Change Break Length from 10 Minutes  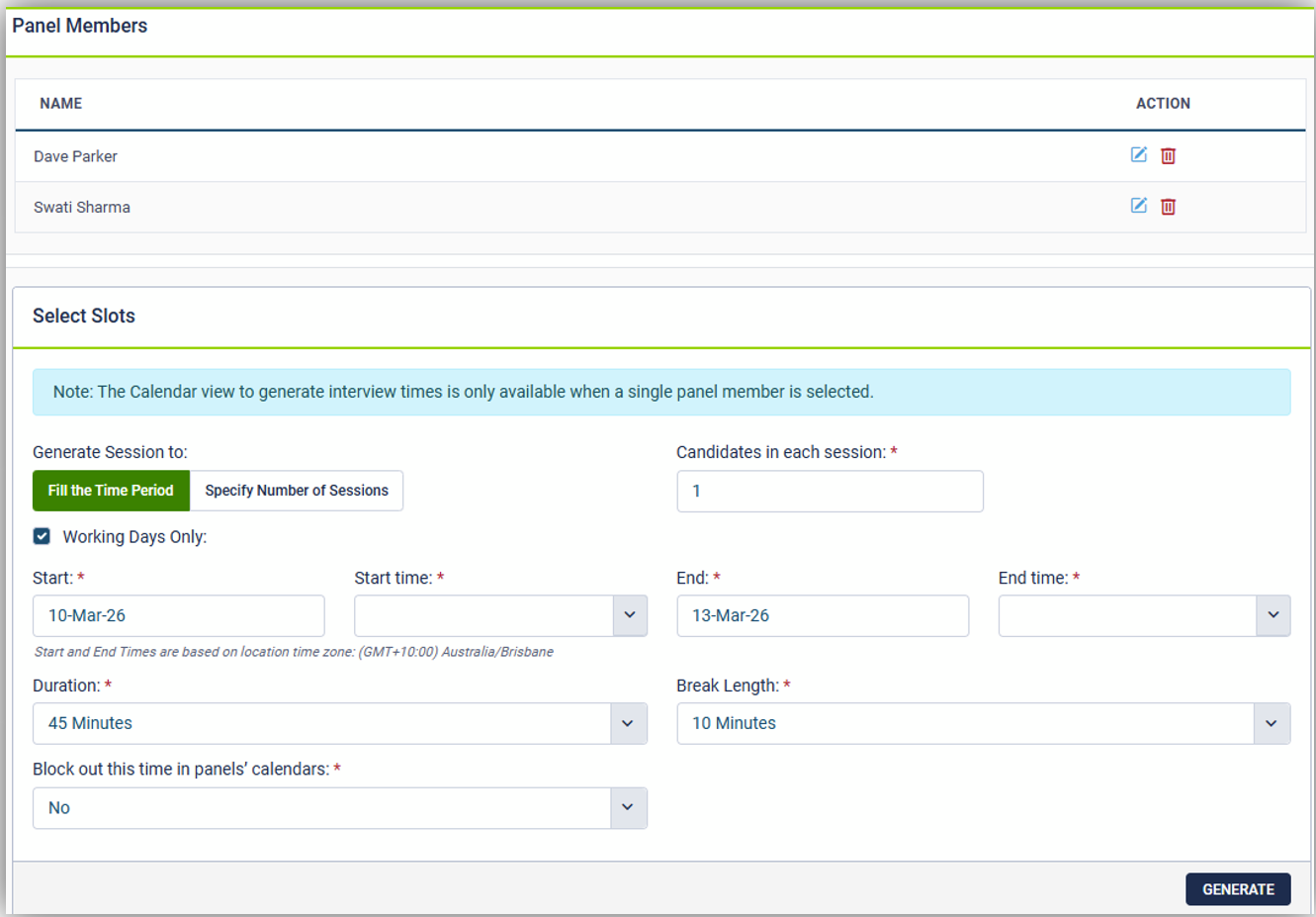pos(983,723)
